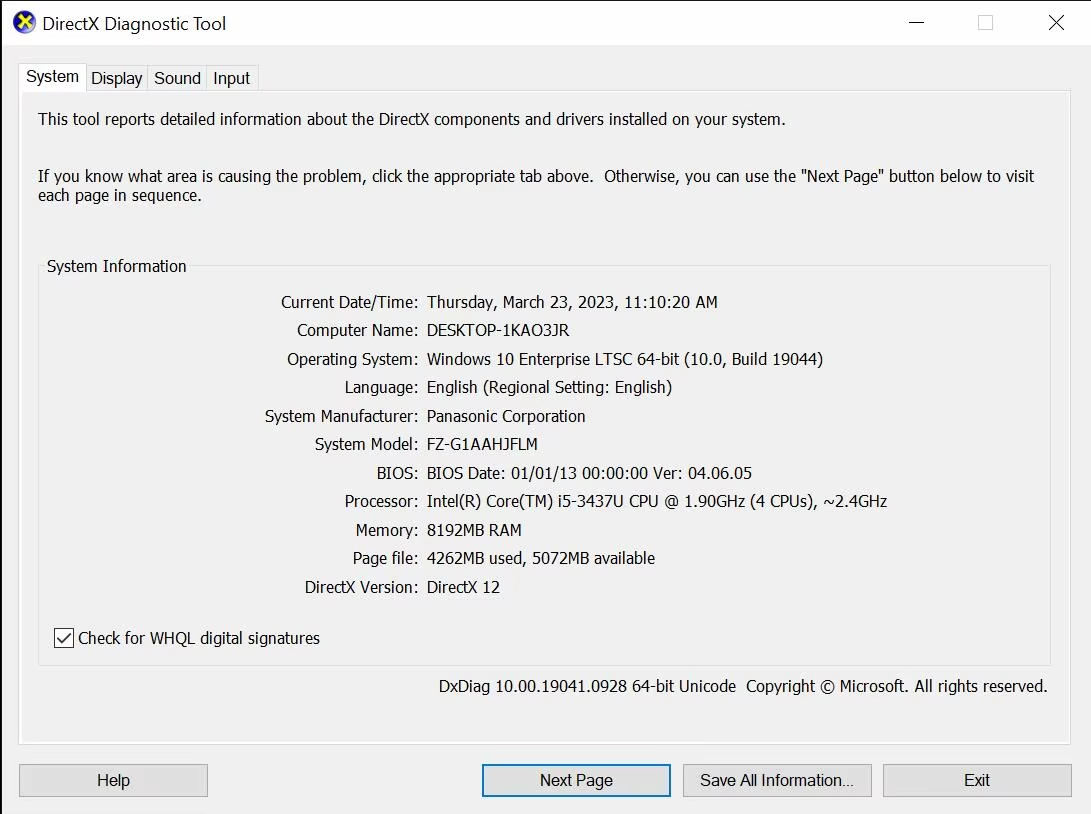This screenshot has height=814, width=1091.
Task: Click the DirectX Version label
Action: click(x=362, y=587)
